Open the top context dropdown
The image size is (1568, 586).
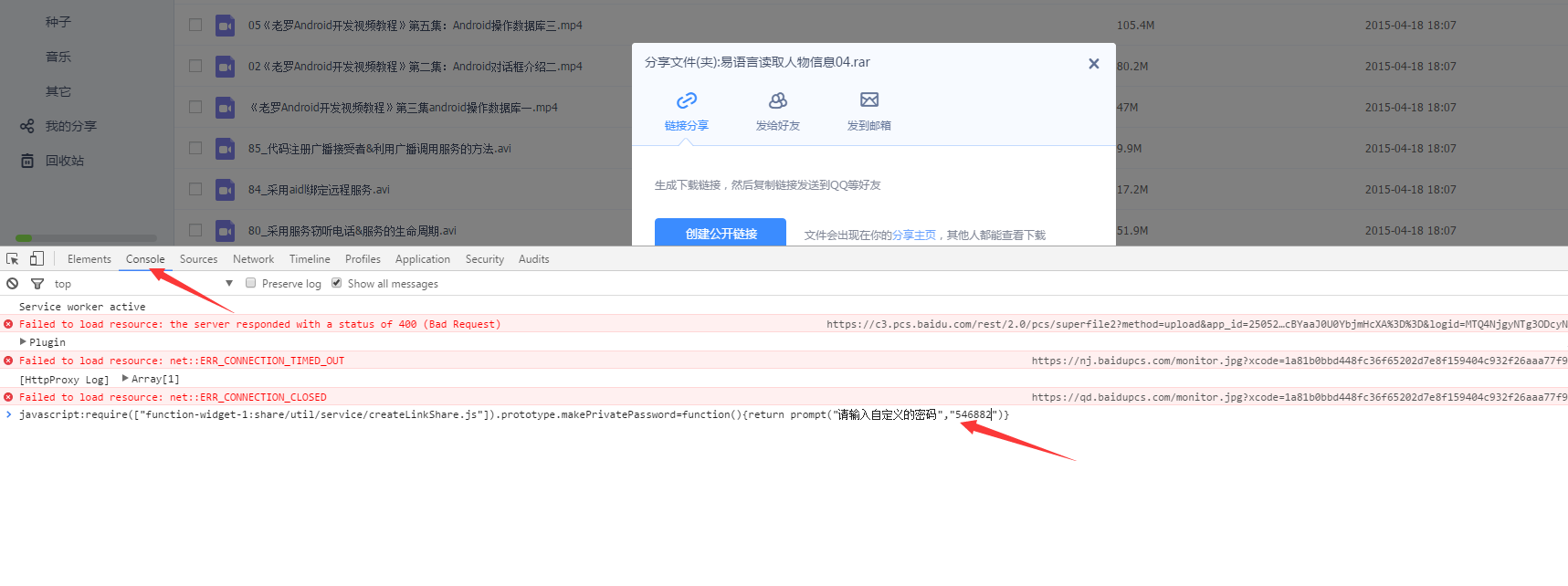[x=228, y=284]
